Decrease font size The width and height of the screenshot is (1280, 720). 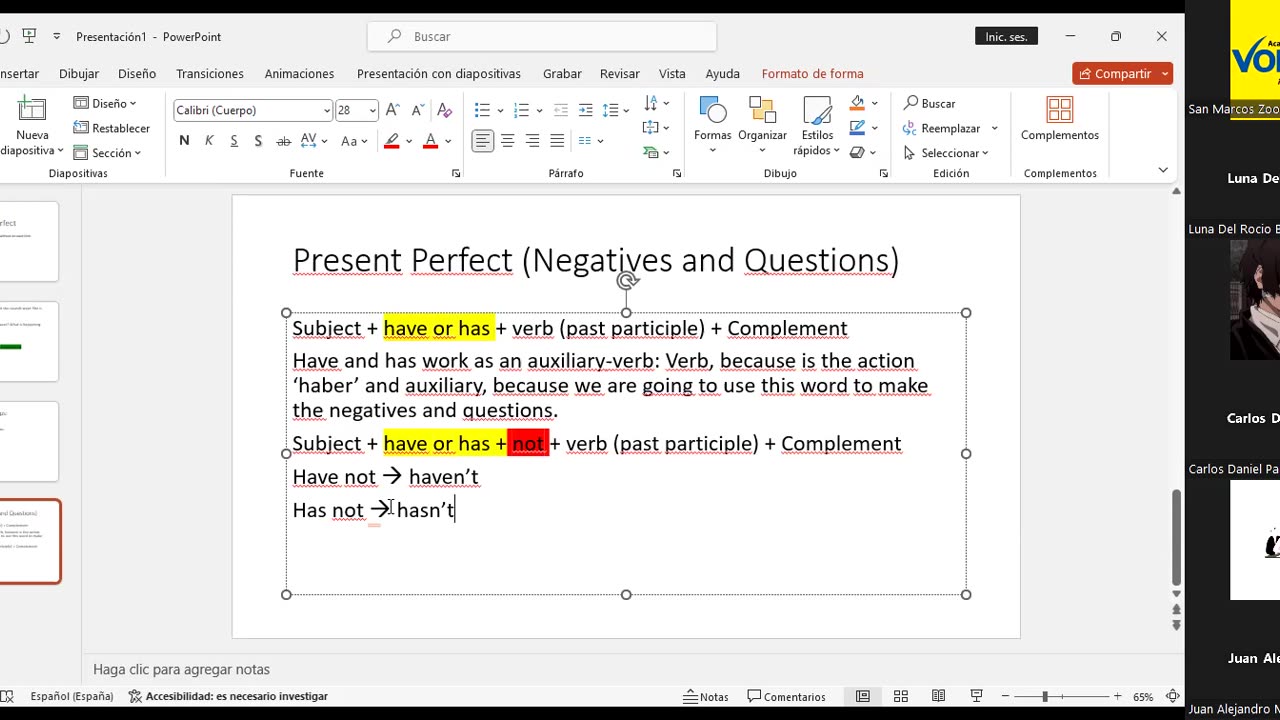click(418, 110)
